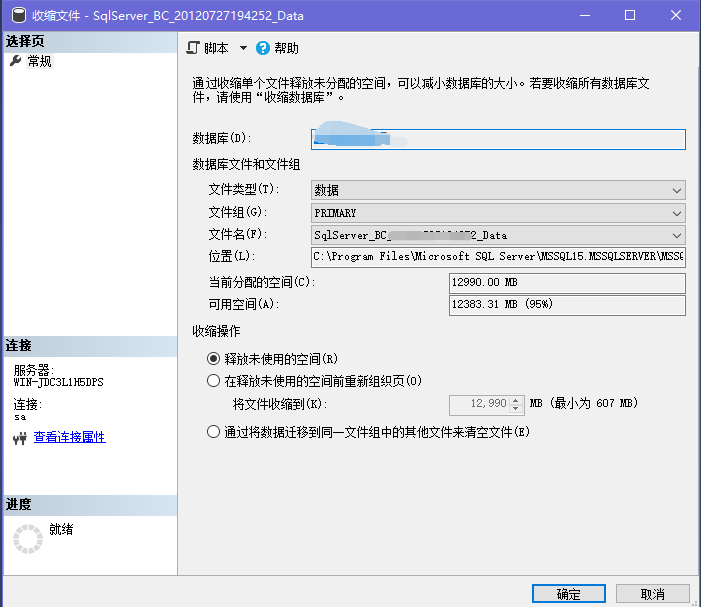The image size is (701, 607).
Task: Click the 位置 file path field
Action: click(x=498, y=257)
